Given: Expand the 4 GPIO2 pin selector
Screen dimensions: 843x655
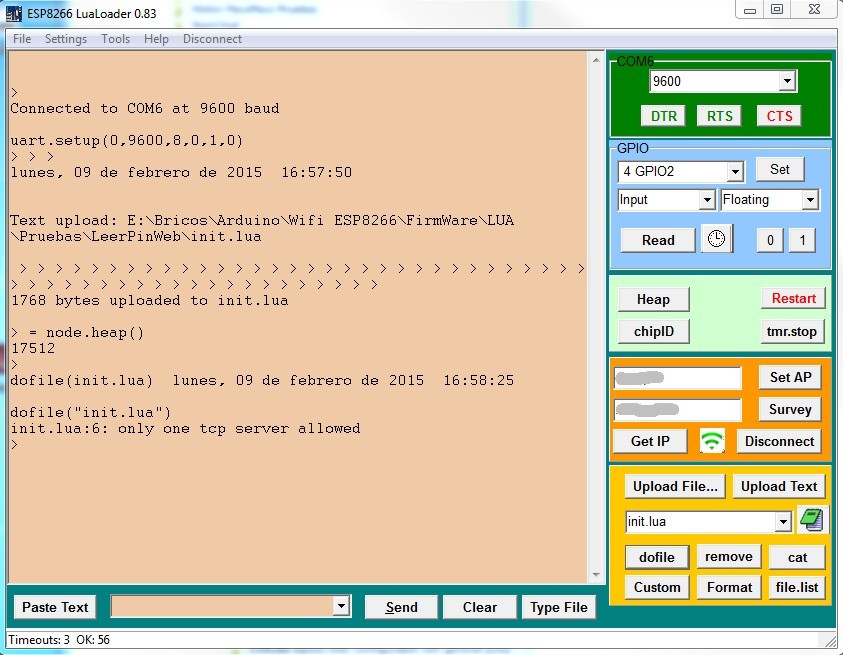Looking at the screenshot, I should 735,172.
